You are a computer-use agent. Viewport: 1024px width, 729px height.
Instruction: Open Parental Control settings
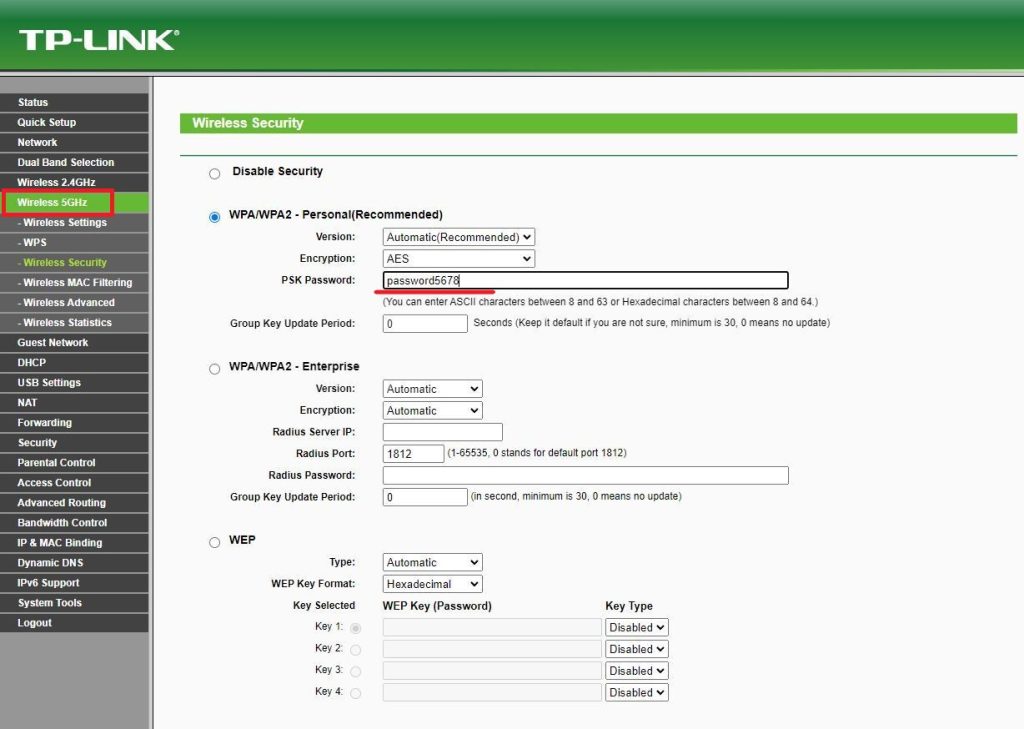pos(56,462)
